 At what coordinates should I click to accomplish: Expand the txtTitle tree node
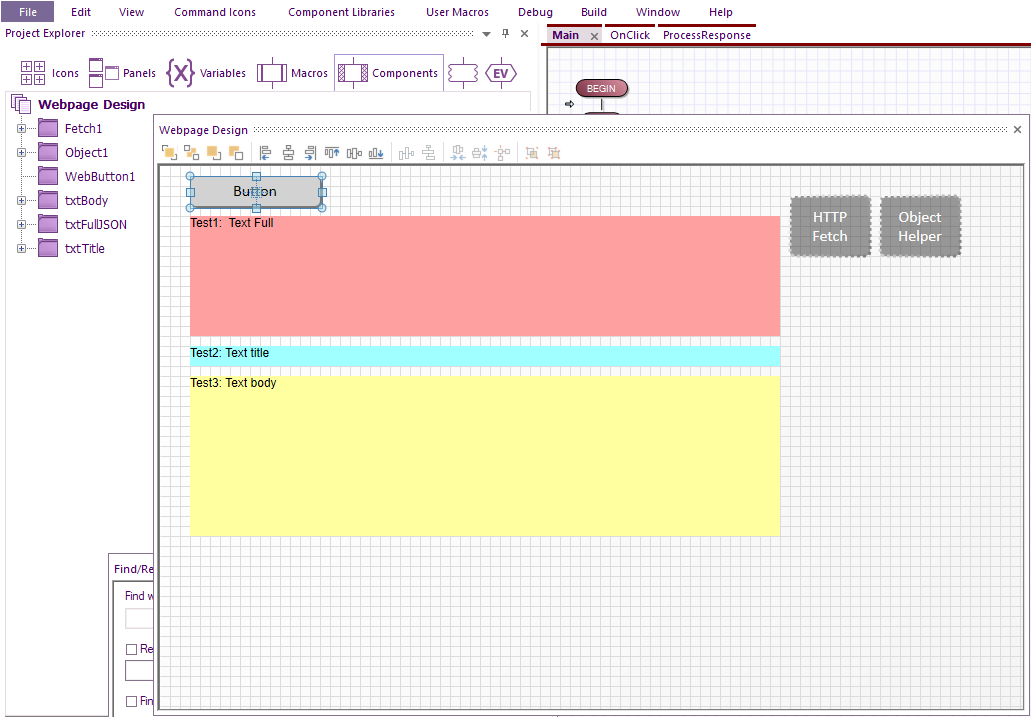pyautogui.click(x=22, y=249)
